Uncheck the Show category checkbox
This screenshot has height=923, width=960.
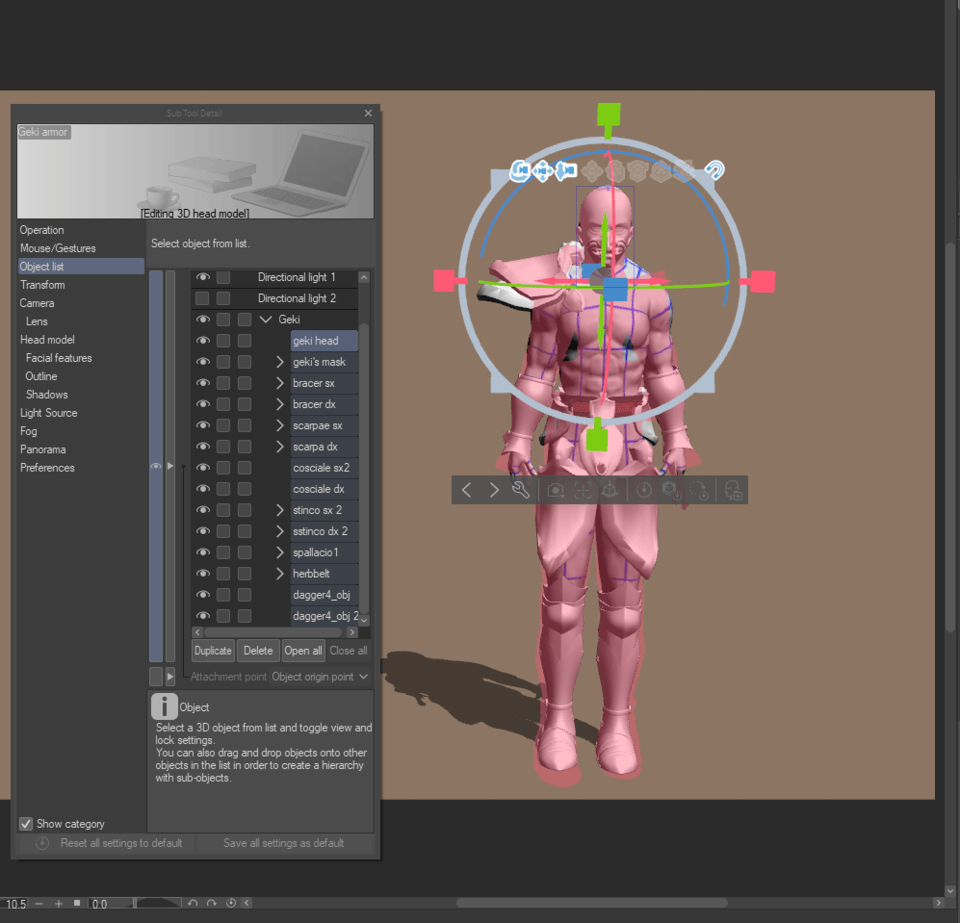click(x=26, y=824)
